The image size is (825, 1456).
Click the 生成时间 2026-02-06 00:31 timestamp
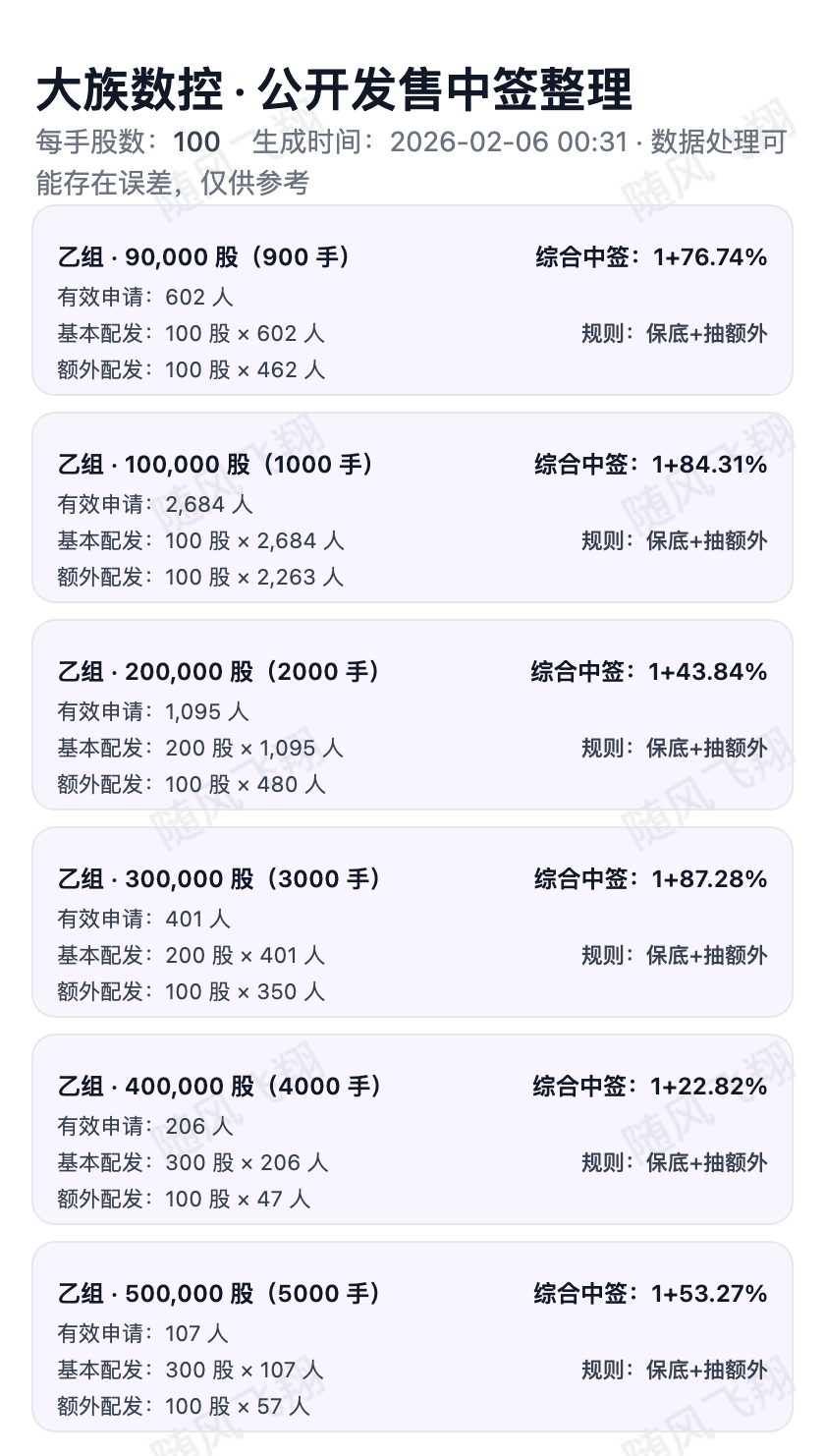coord(439,142)
